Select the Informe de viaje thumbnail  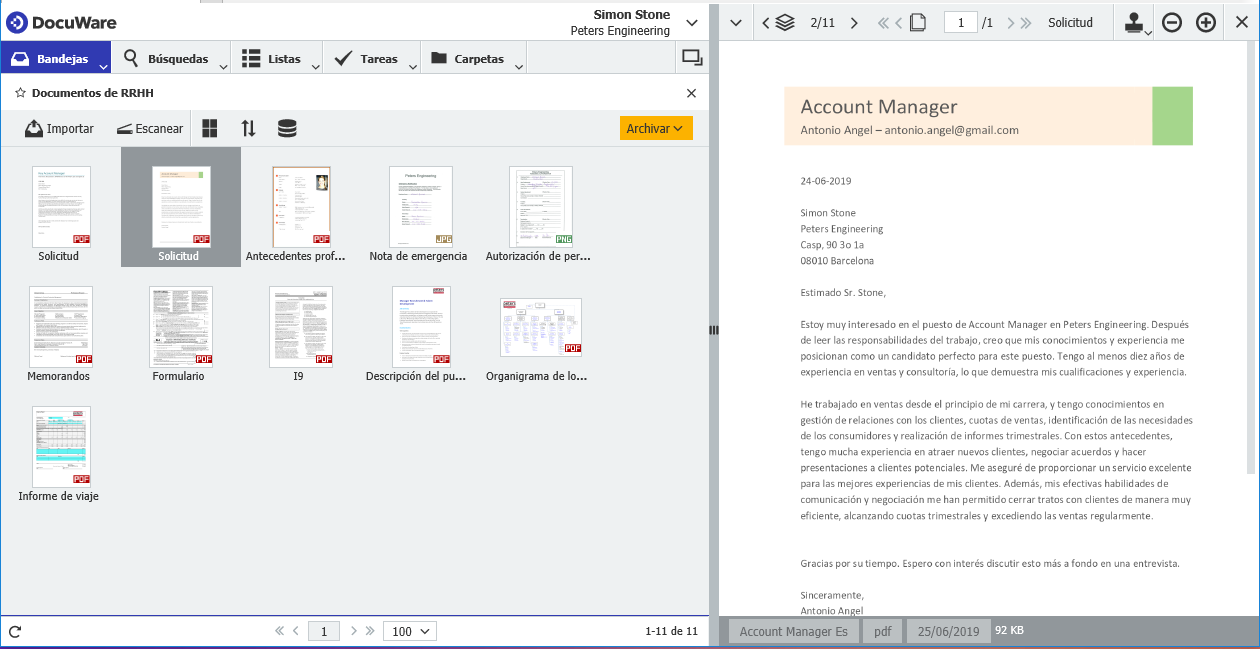(x=60, y=445)
